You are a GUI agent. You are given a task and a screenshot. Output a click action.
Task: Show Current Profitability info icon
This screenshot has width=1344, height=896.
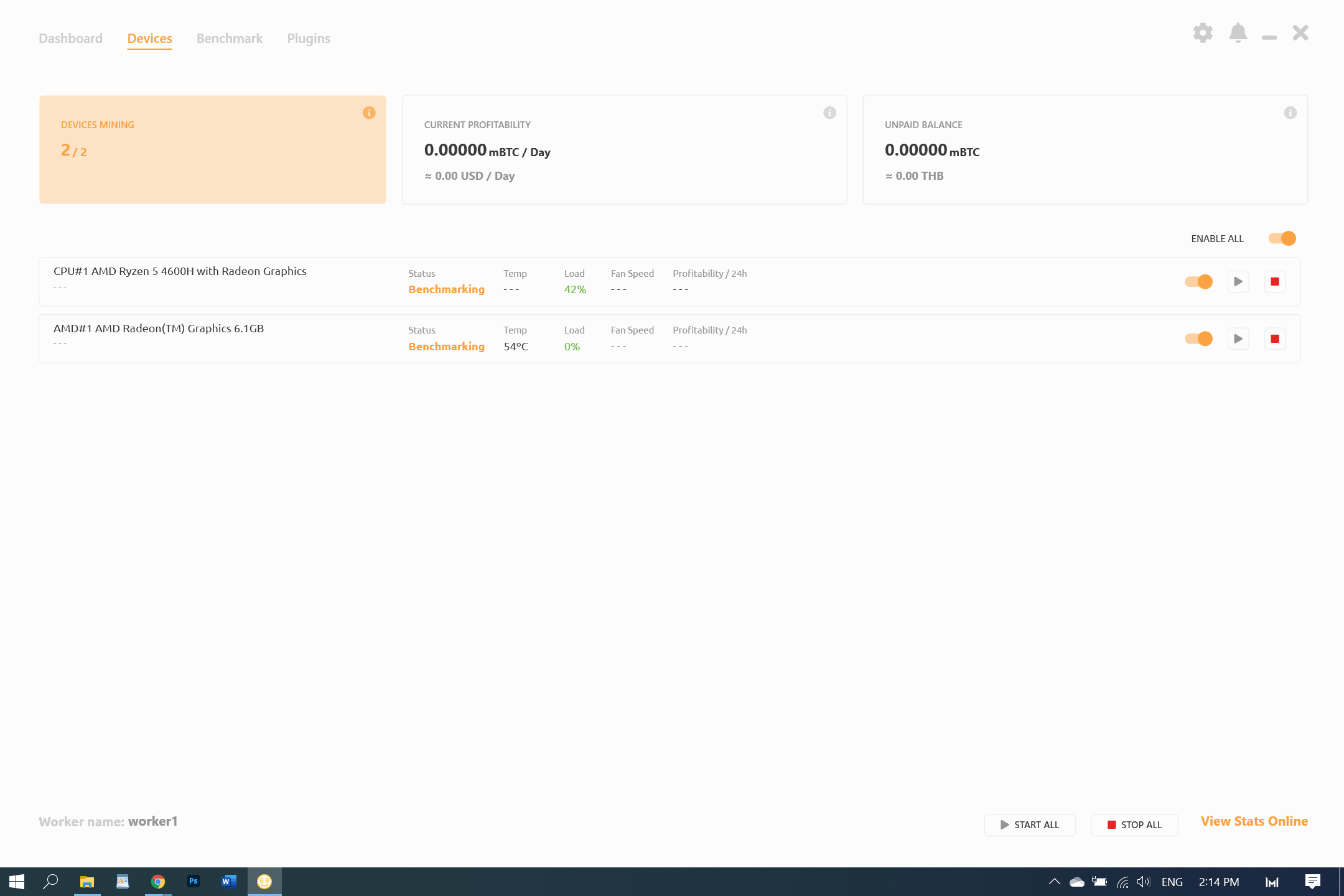click(x=829, y=113)
